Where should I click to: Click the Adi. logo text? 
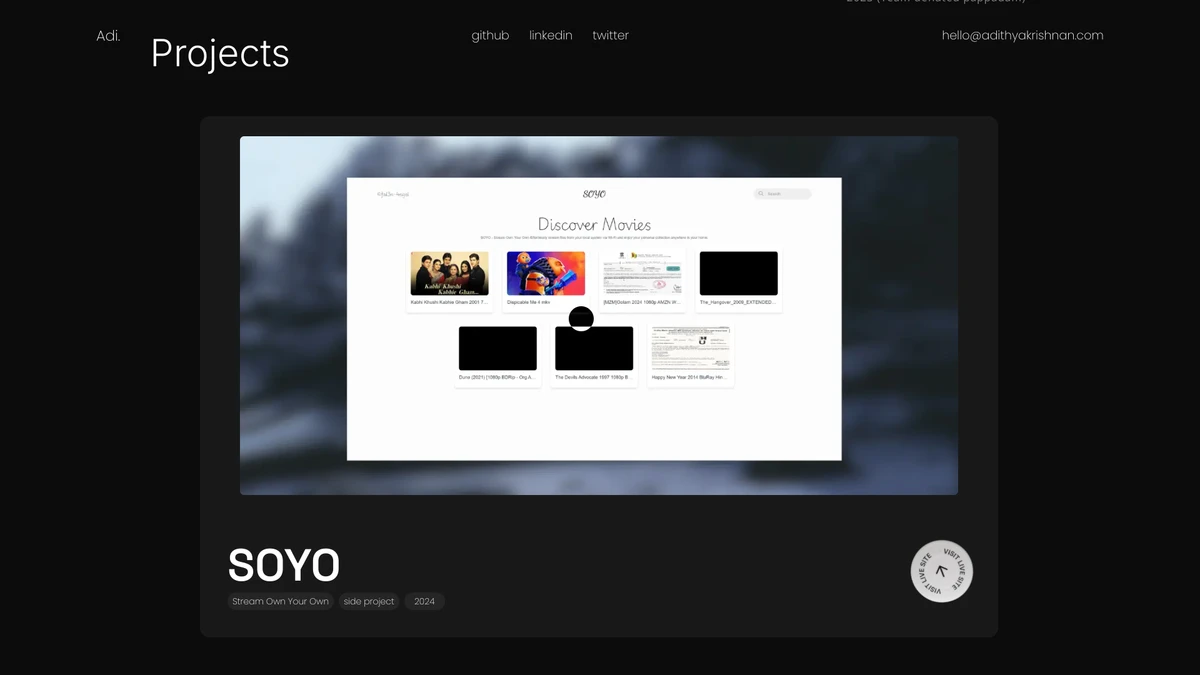pos(108,36)
